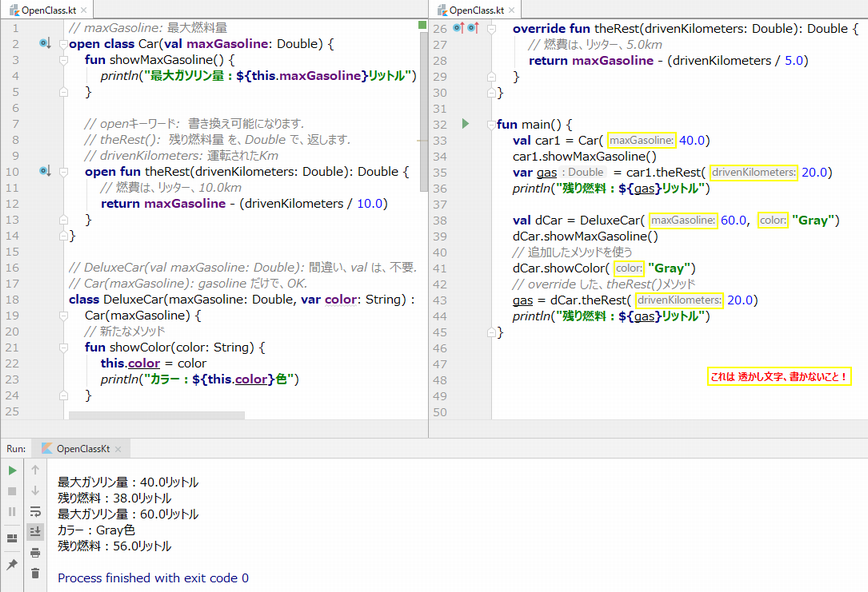Click the comment '// 追加したメソッドを使う' on line 40

(x=572, y=253)
